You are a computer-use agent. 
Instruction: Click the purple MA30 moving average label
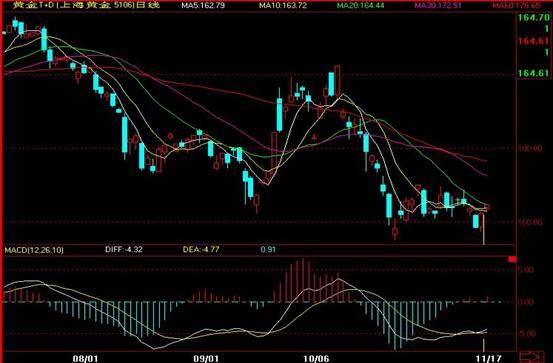[438, 5]
